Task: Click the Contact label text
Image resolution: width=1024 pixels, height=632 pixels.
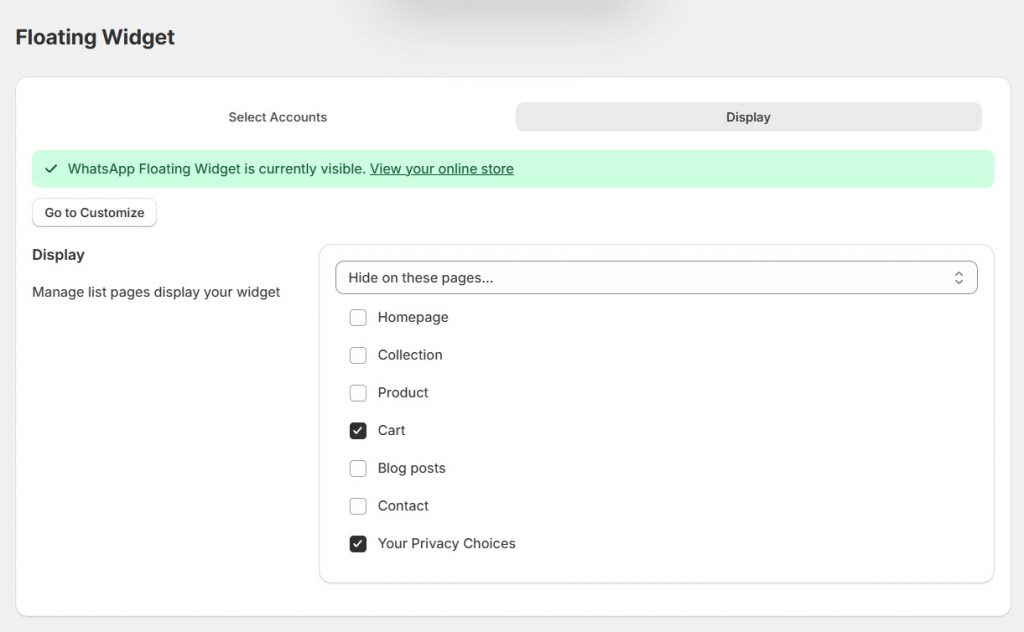Action: (403, 506)
